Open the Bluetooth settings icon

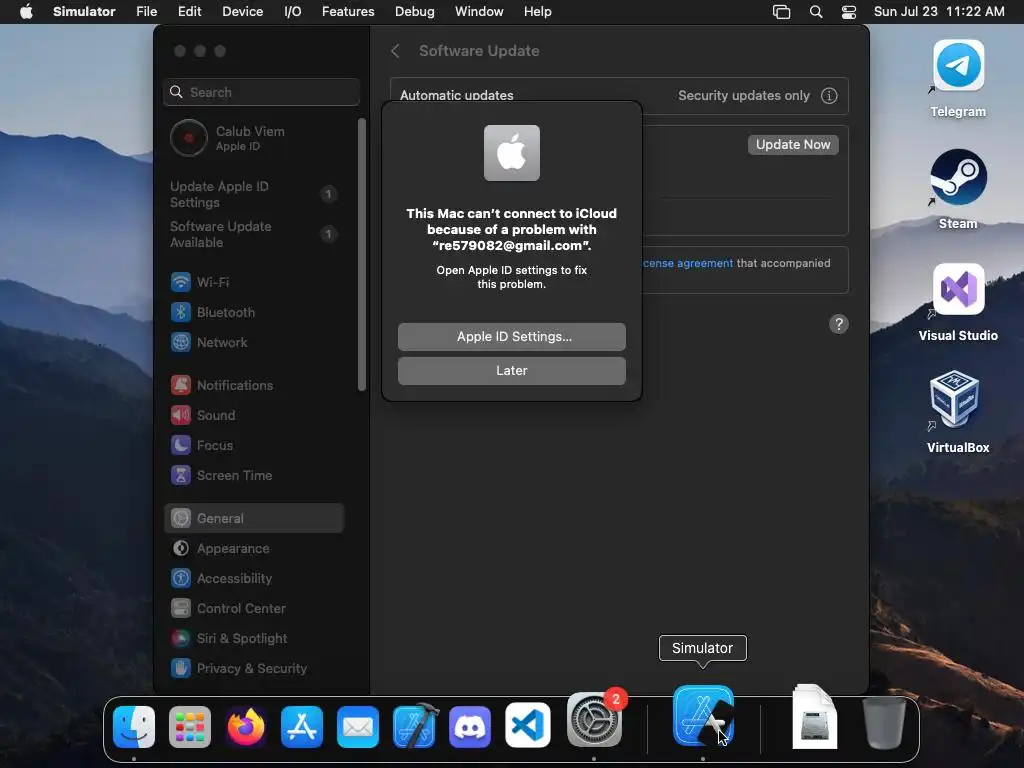tap(181, 312)
